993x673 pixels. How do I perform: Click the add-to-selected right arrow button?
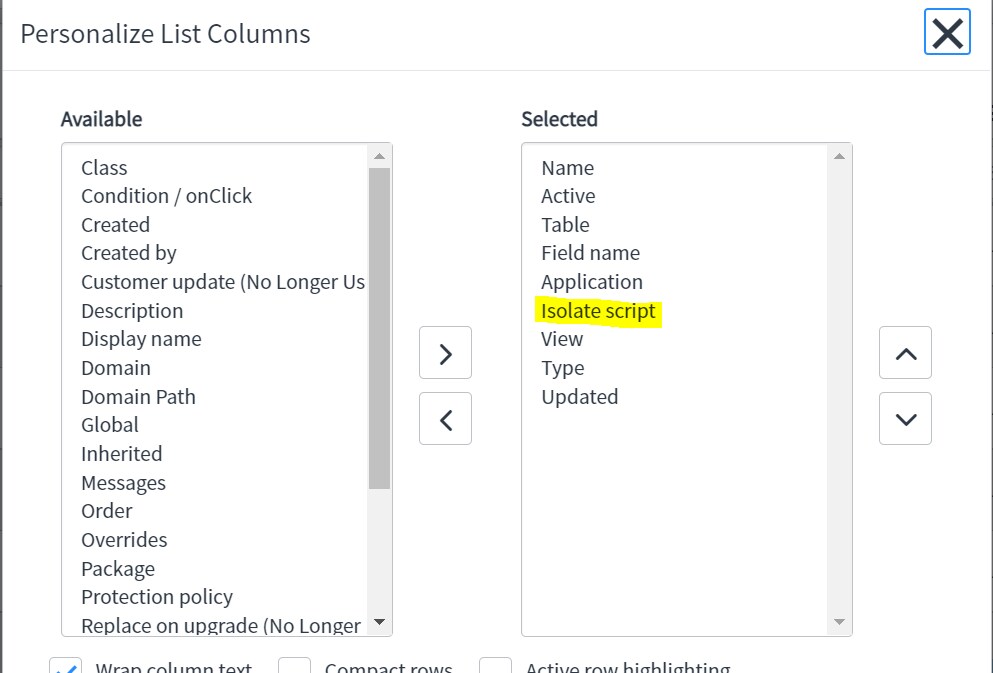click(x=445, y=353)
